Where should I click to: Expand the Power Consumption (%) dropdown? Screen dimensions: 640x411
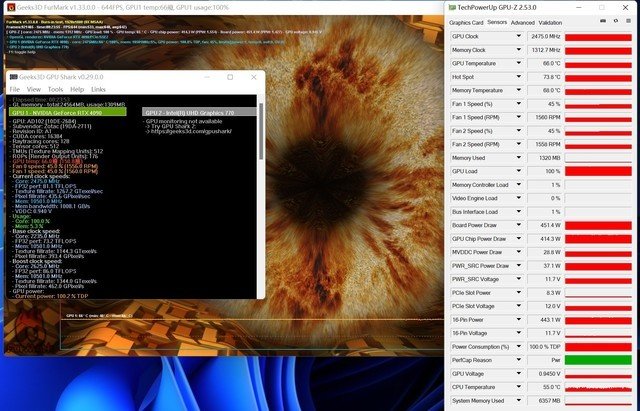[x=518, y=346]
